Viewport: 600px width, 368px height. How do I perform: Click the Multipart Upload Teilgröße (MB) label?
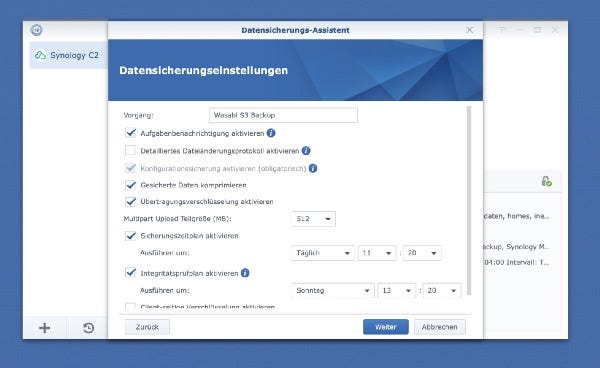point(178,219)
